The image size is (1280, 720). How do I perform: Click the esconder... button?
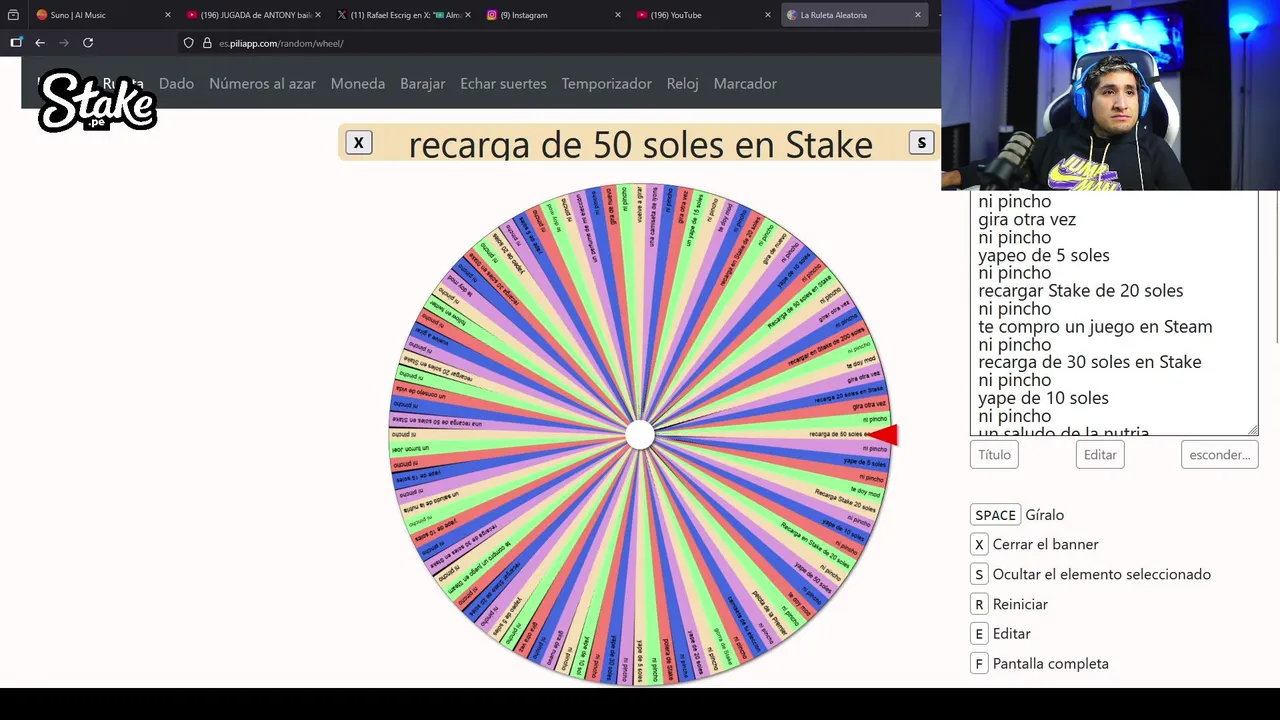click(1220, 455)
